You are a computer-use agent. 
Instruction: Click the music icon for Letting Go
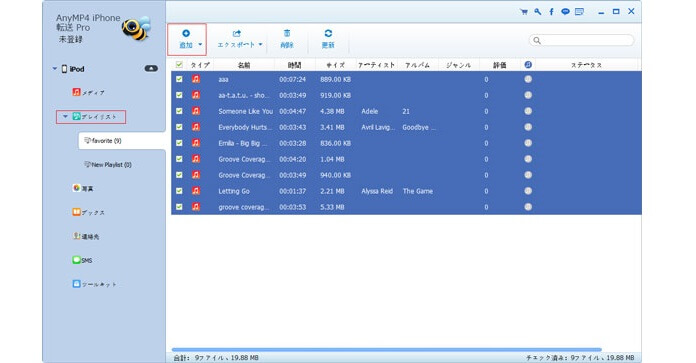196,191
